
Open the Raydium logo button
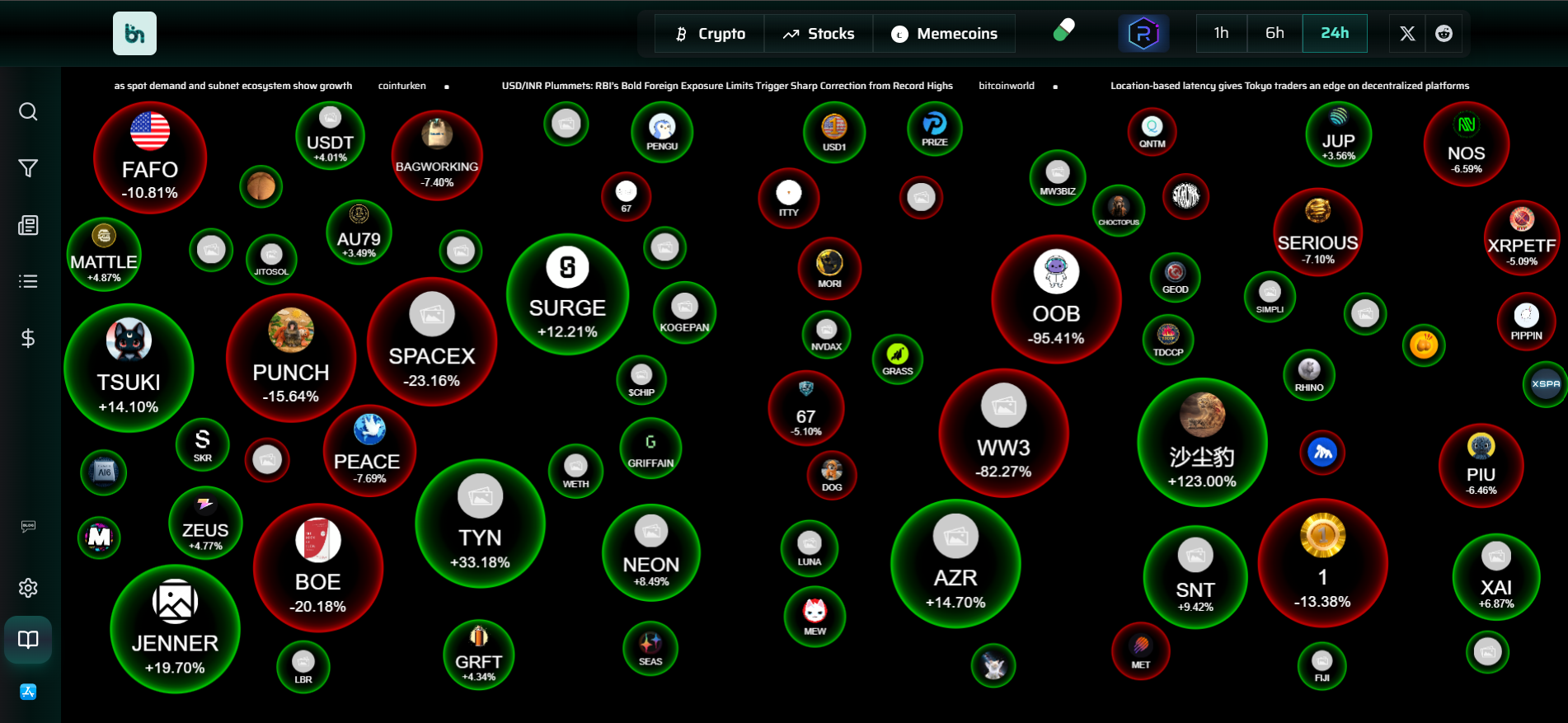(1143, 34)
